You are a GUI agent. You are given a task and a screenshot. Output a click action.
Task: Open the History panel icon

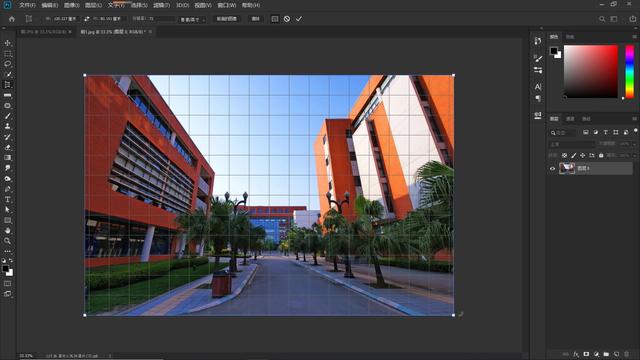(x=538, y=41)
